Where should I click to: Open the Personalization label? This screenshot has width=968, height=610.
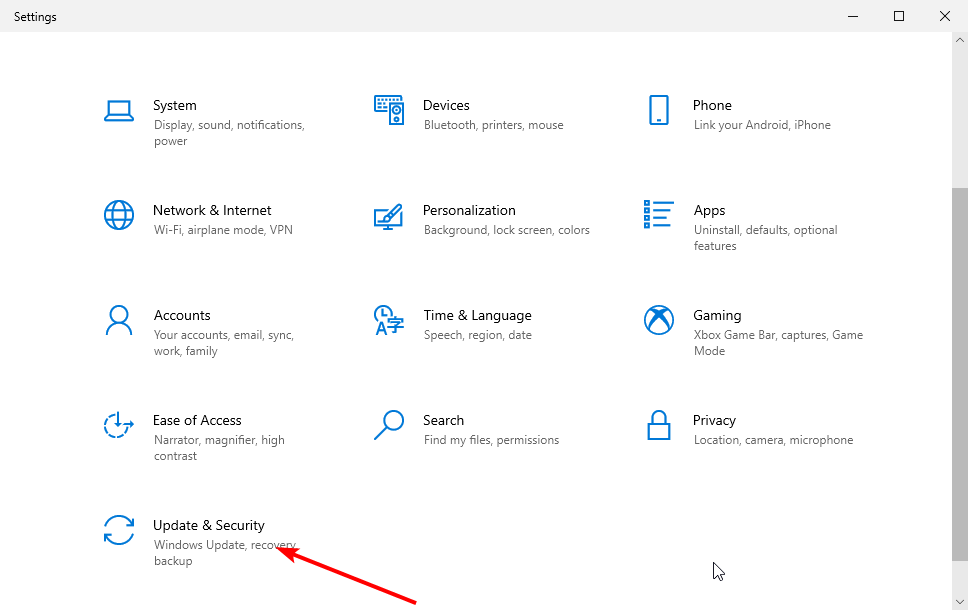click(x=469, y=210)
